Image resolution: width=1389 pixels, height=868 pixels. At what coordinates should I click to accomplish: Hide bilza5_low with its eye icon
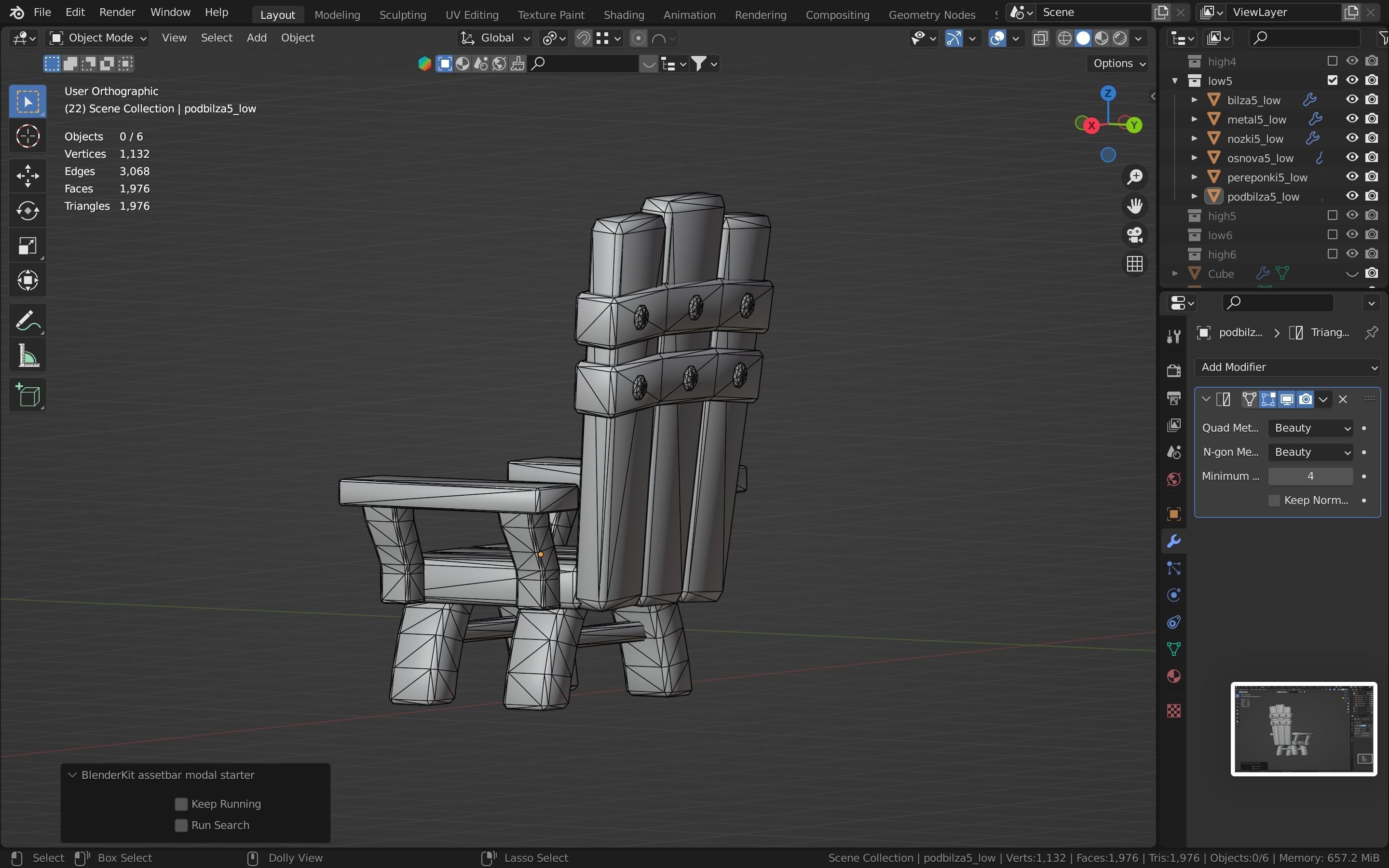1352,100
